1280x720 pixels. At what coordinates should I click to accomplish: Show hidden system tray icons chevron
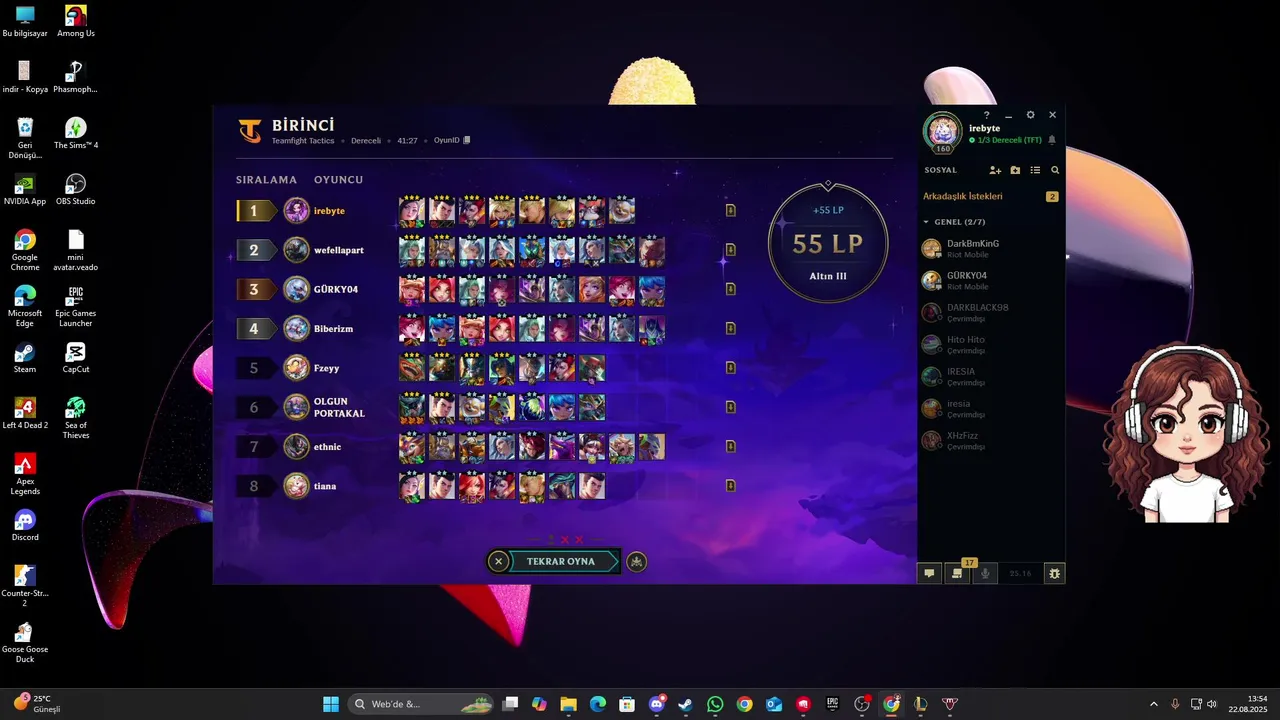coord(1153,704)
